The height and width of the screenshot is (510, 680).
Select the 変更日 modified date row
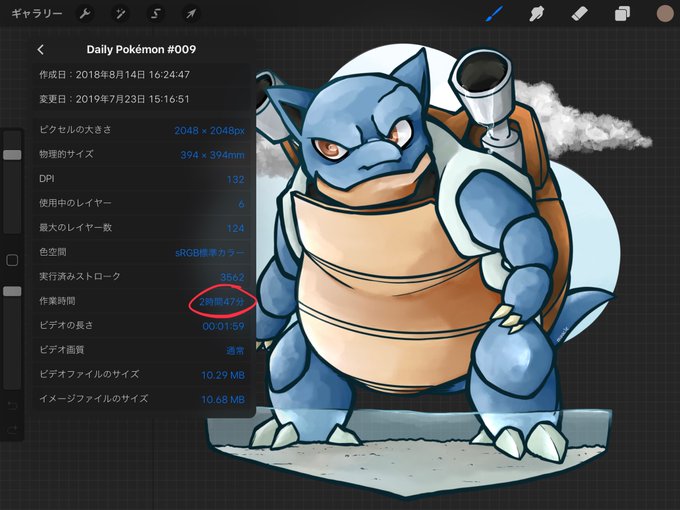142,99
